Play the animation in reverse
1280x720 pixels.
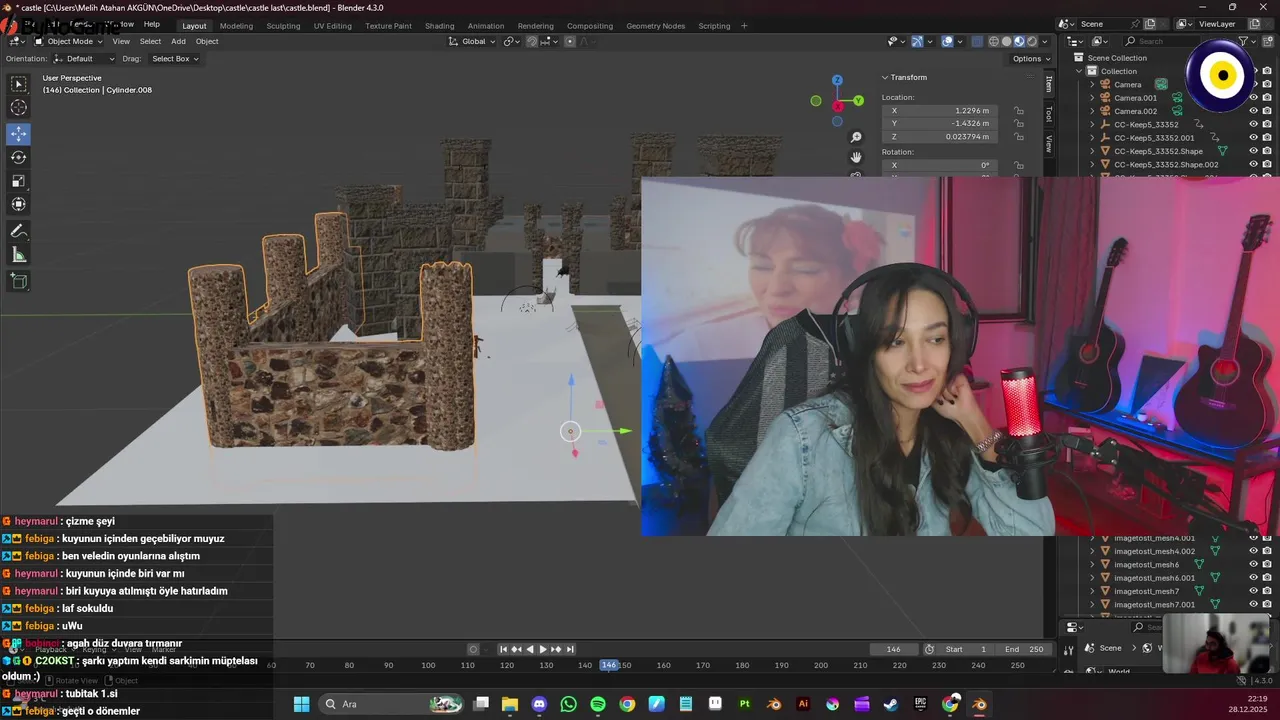529,649
